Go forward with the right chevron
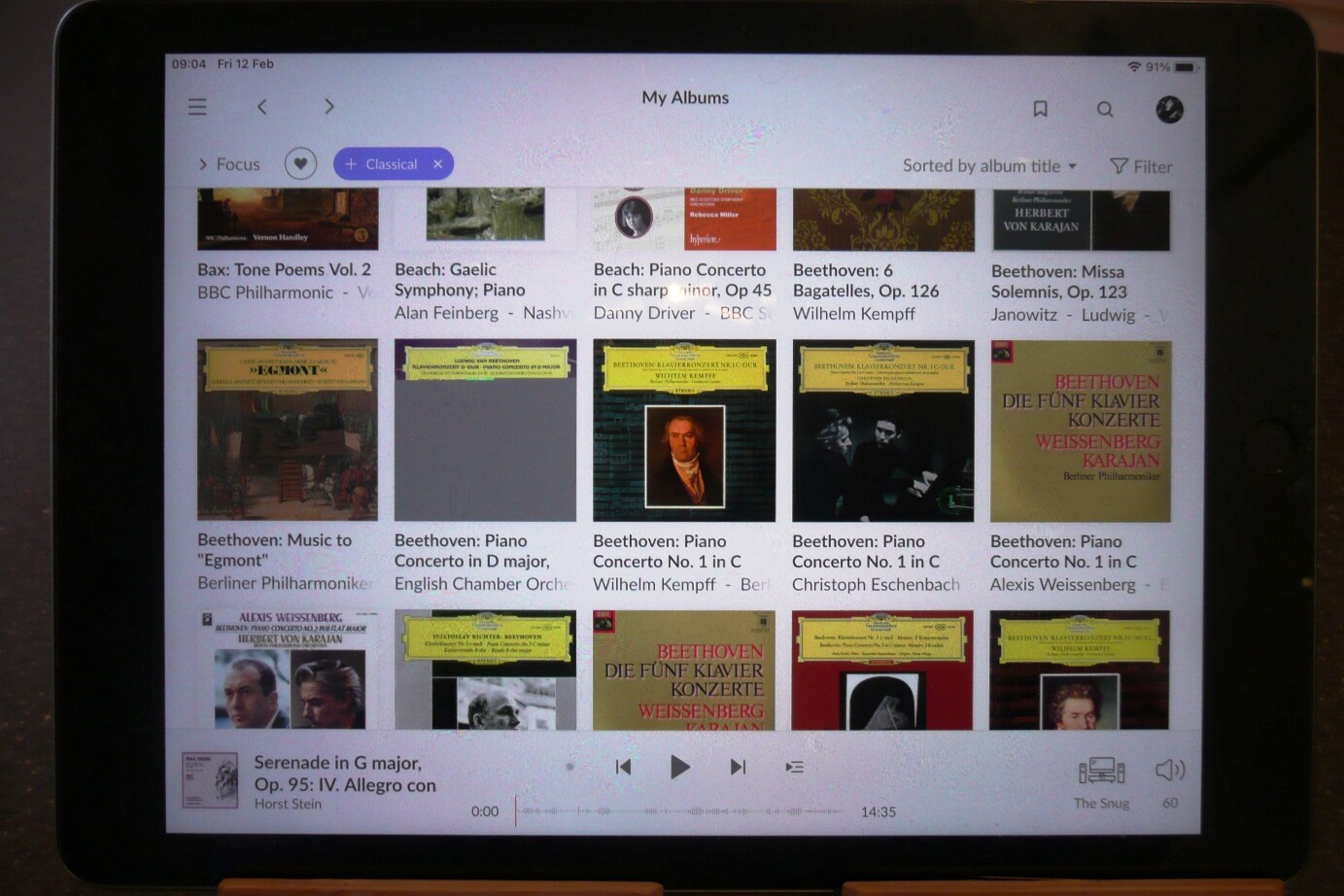 [x=328, y=107]
